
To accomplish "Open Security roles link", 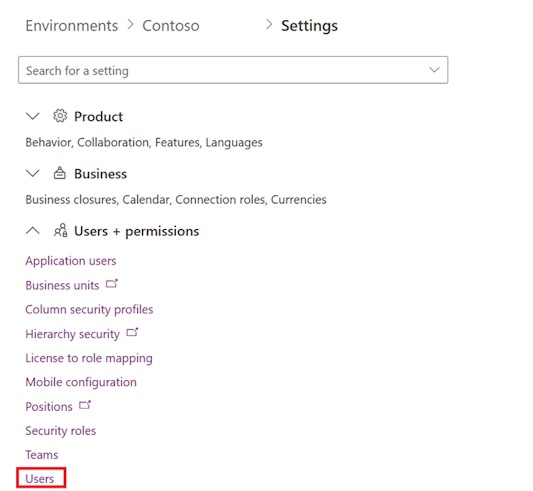I will 61,431.
